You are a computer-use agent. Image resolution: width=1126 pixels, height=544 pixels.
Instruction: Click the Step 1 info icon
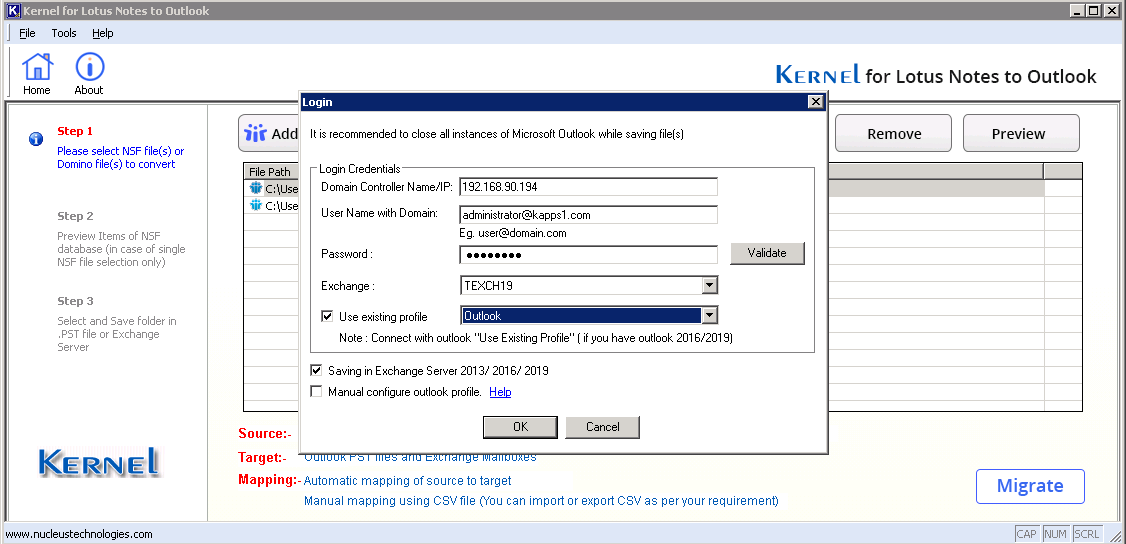36,139
